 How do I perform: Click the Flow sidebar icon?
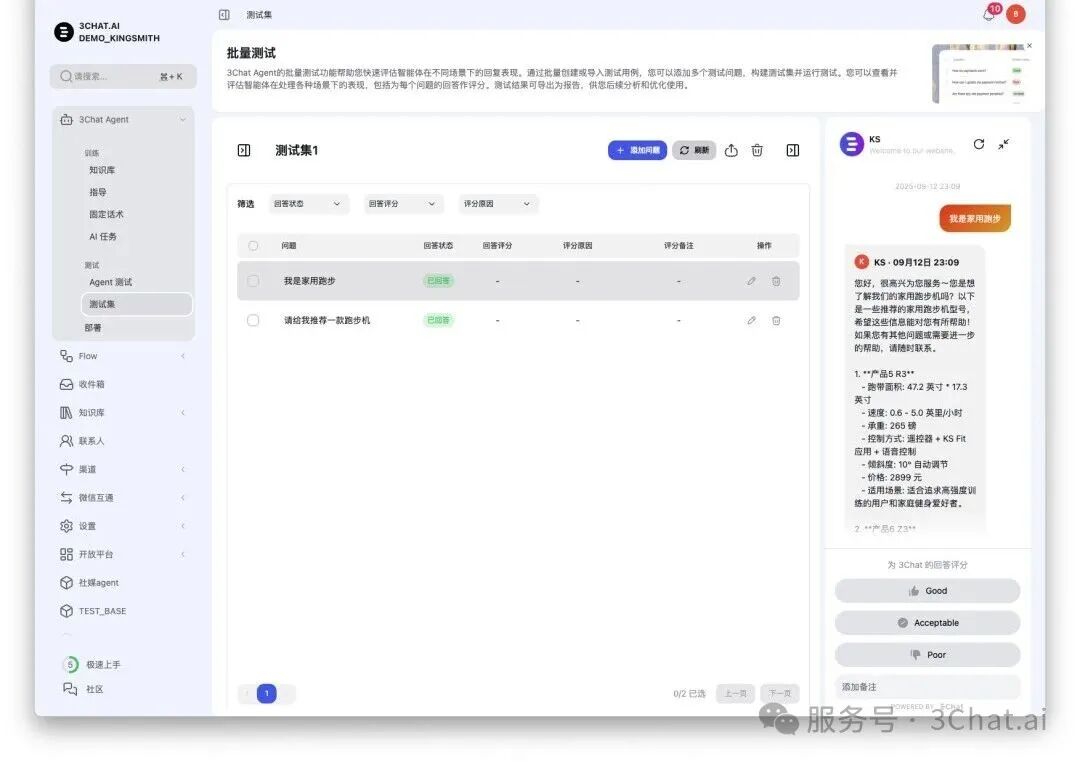tap(66, 356)
